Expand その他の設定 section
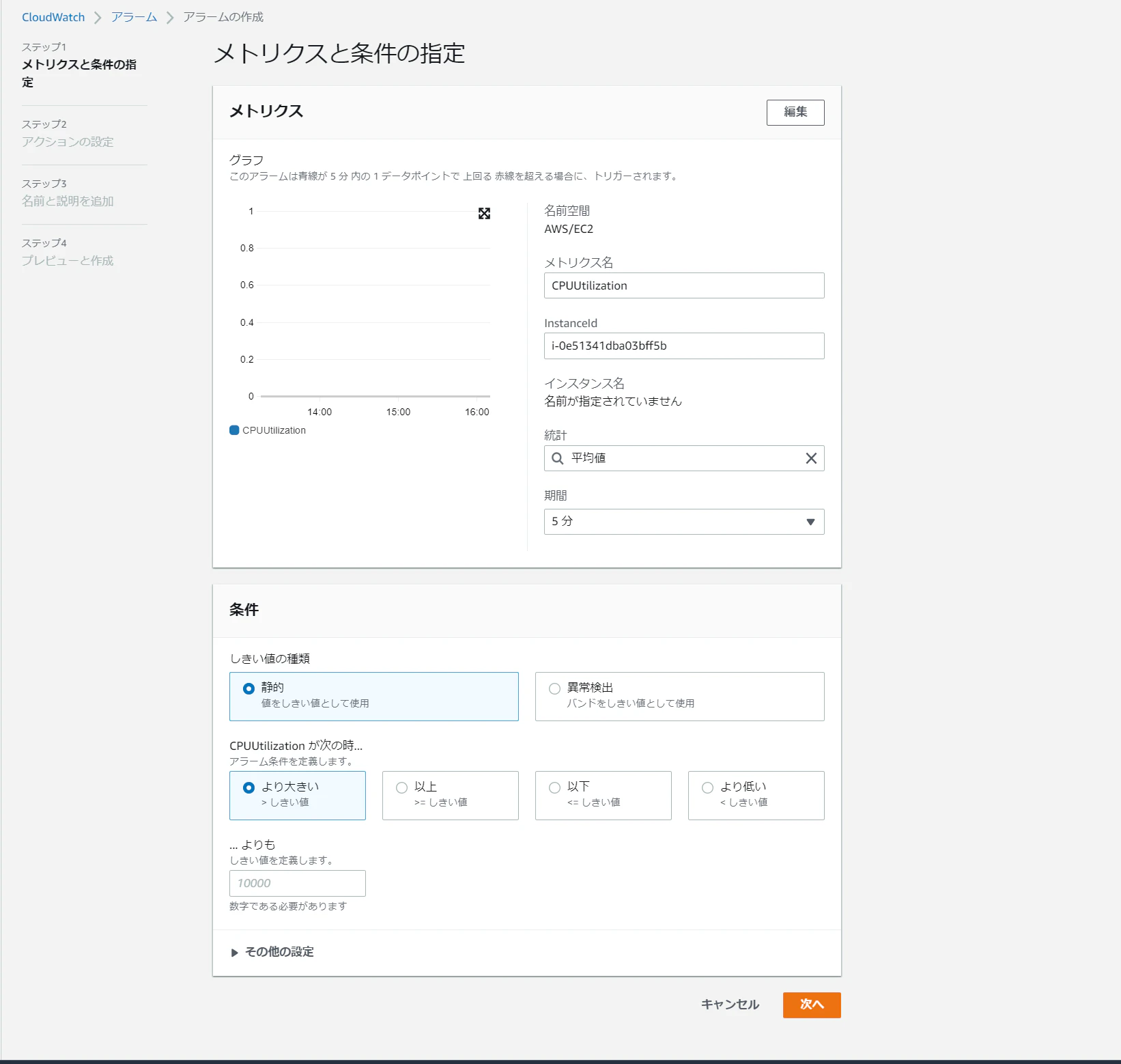 [272, 952]
